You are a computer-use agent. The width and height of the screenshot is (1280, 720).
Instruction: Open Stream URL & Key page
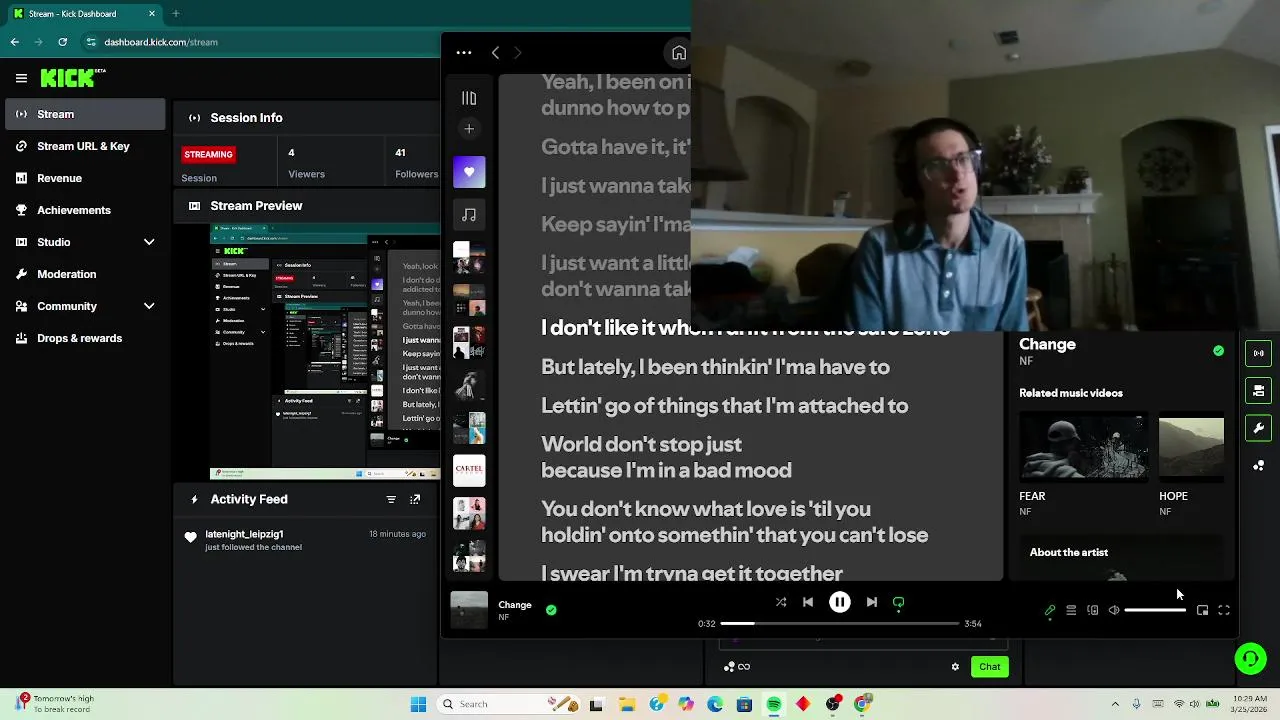[x=85, y=146]
